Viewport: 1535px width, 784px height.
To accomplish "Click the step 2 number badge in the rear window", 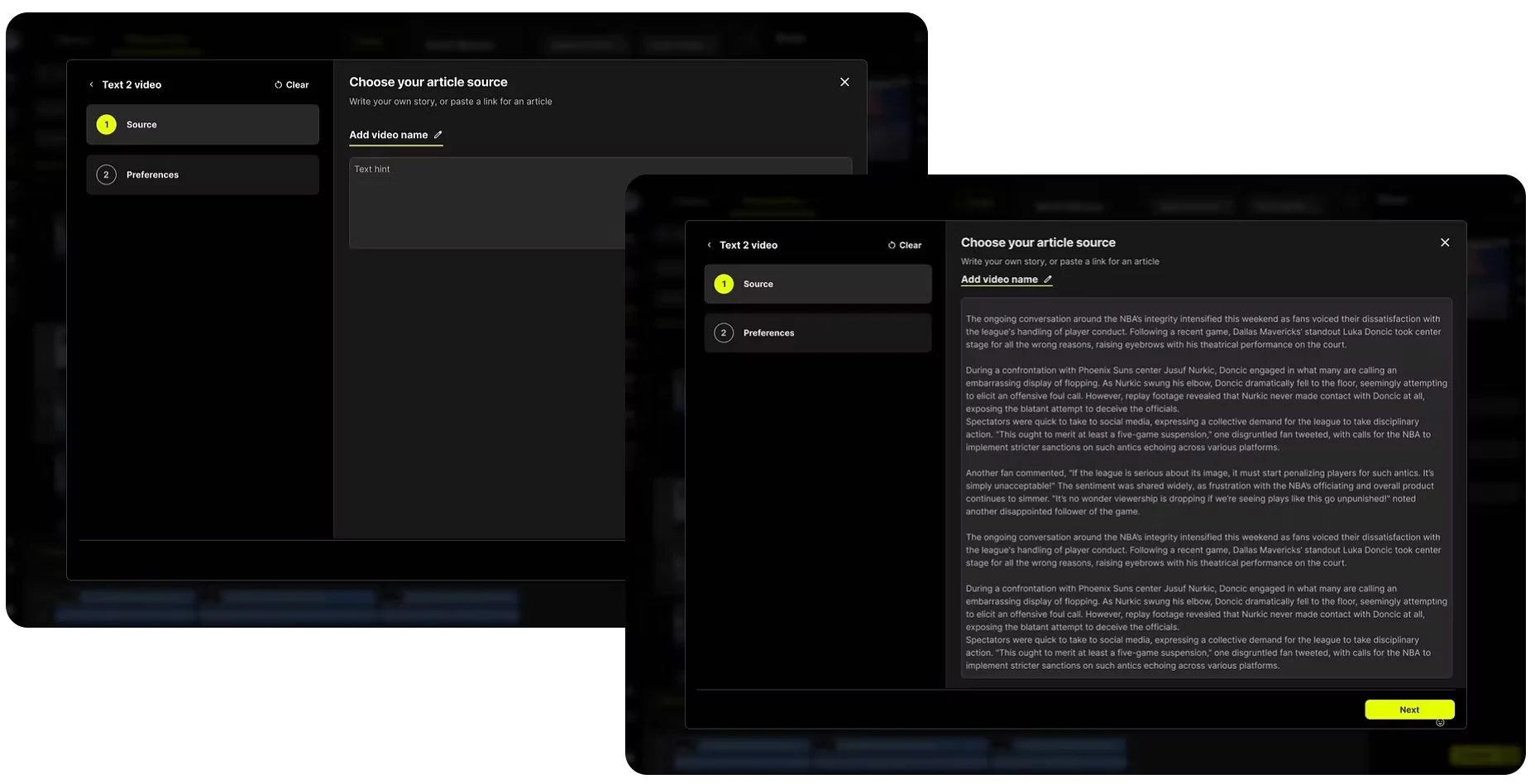I will pos(107,174).
